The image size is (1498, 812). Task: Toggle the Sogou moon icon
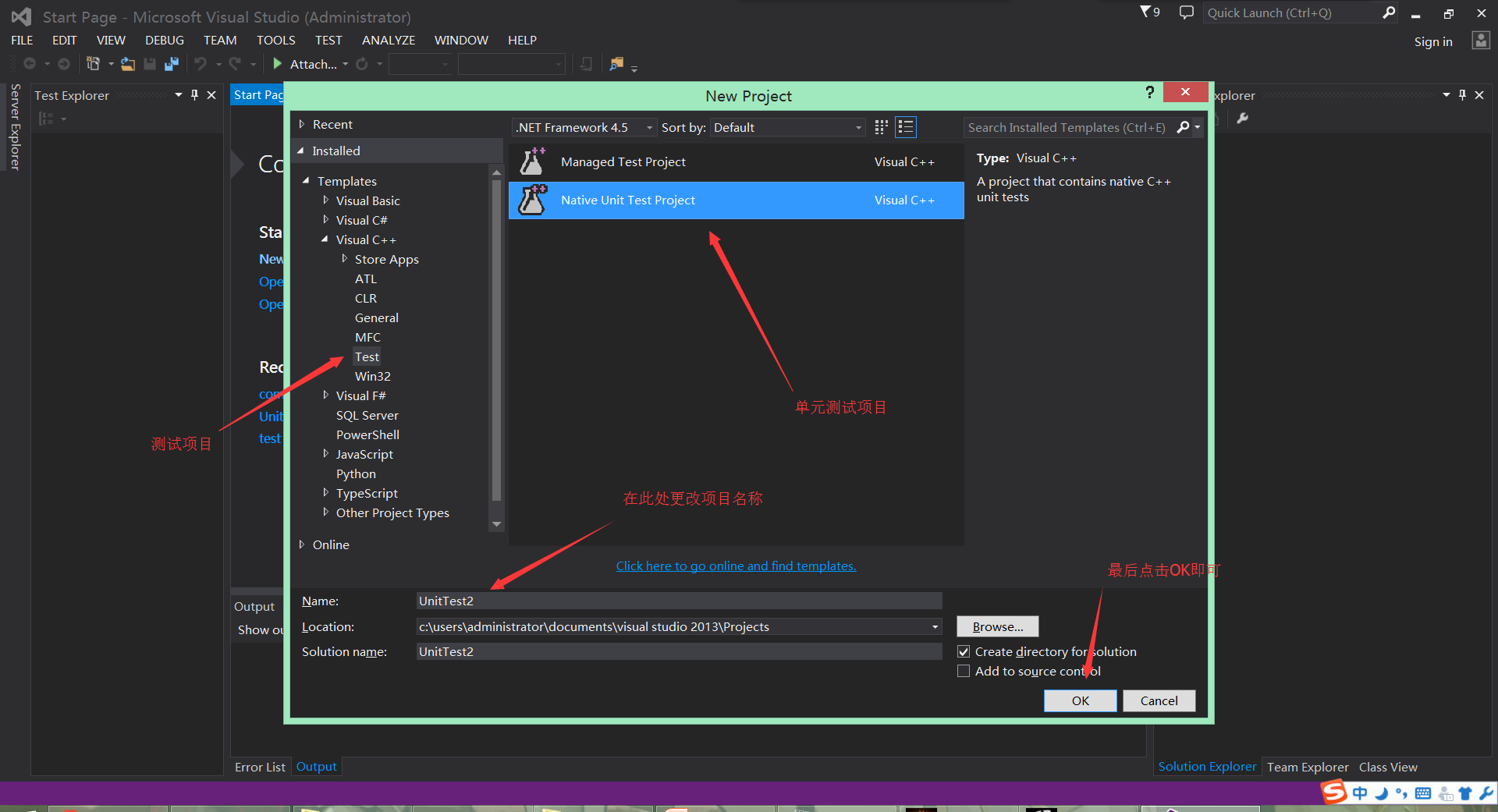pos(1381,793)
